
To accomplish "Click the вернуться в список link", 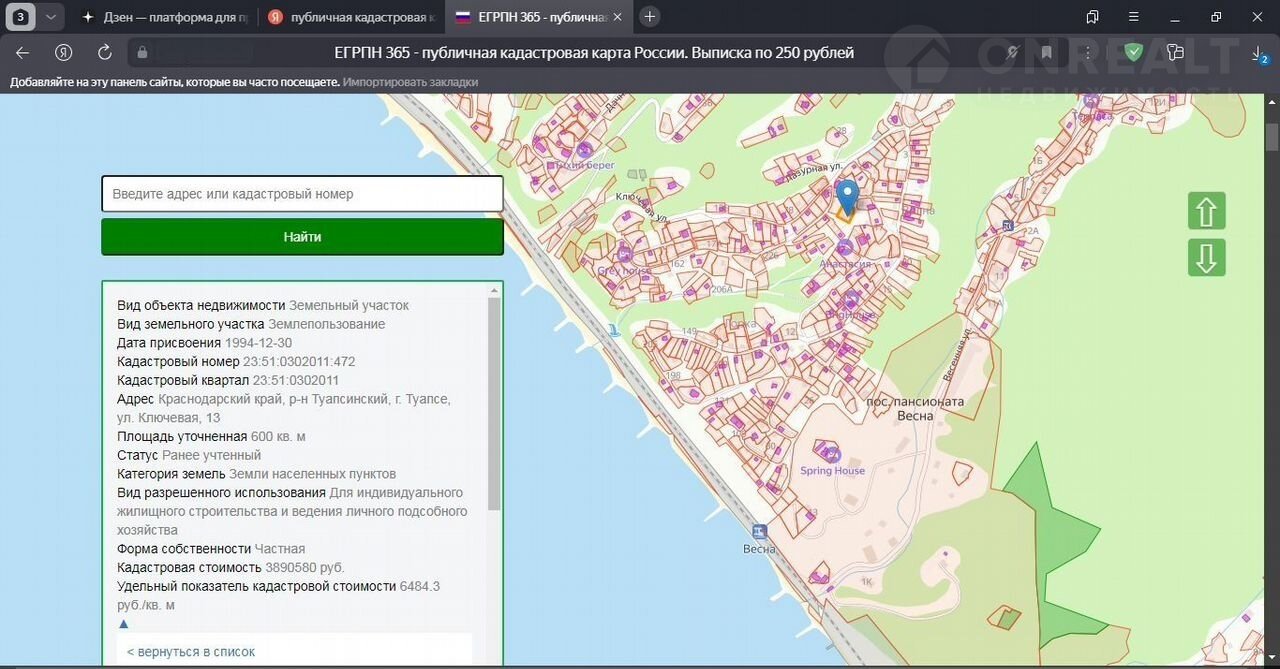I will point(191,652).
